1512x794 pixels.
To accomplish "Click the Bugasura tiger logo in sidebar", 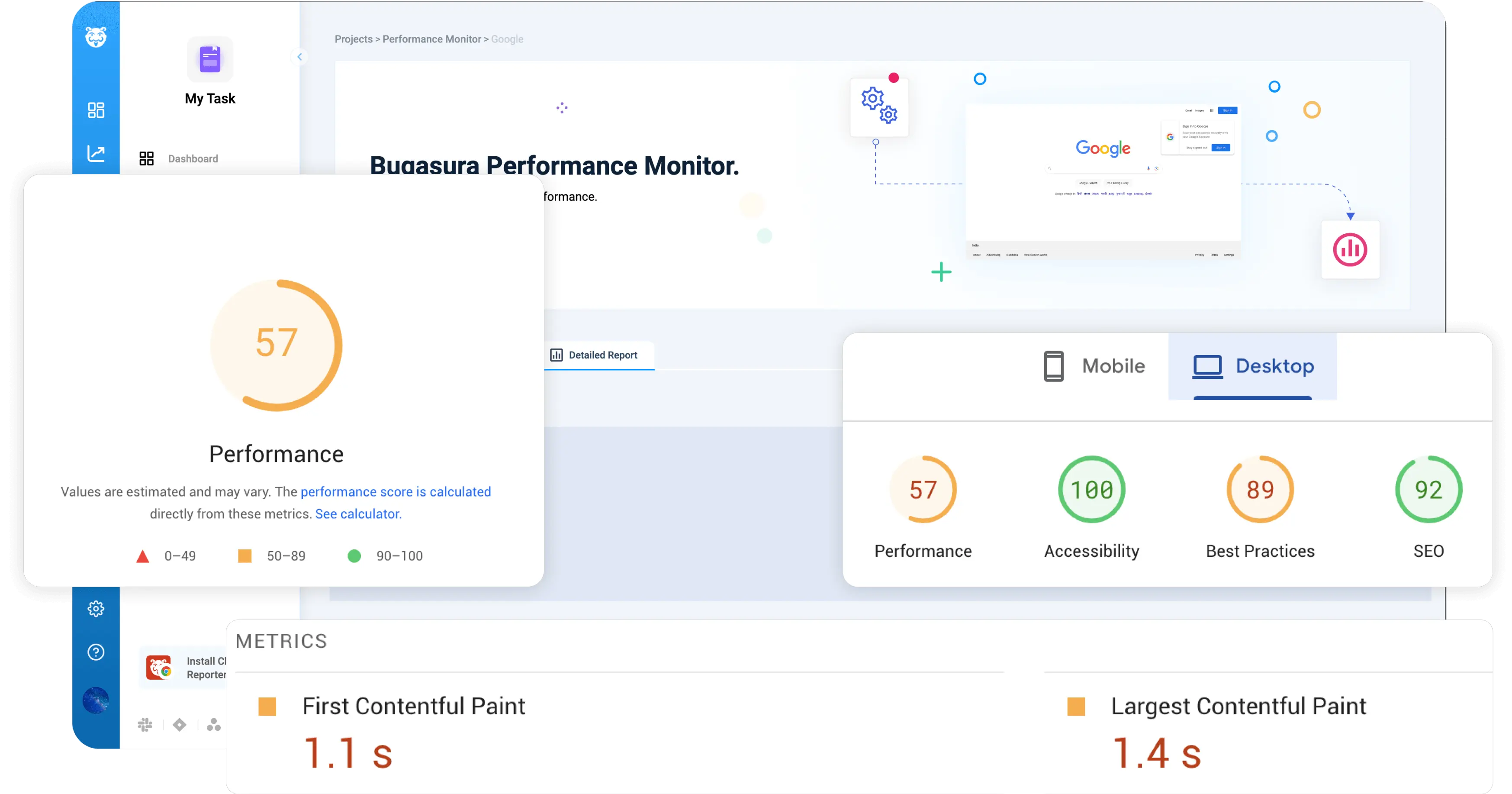I will (96, 37).
